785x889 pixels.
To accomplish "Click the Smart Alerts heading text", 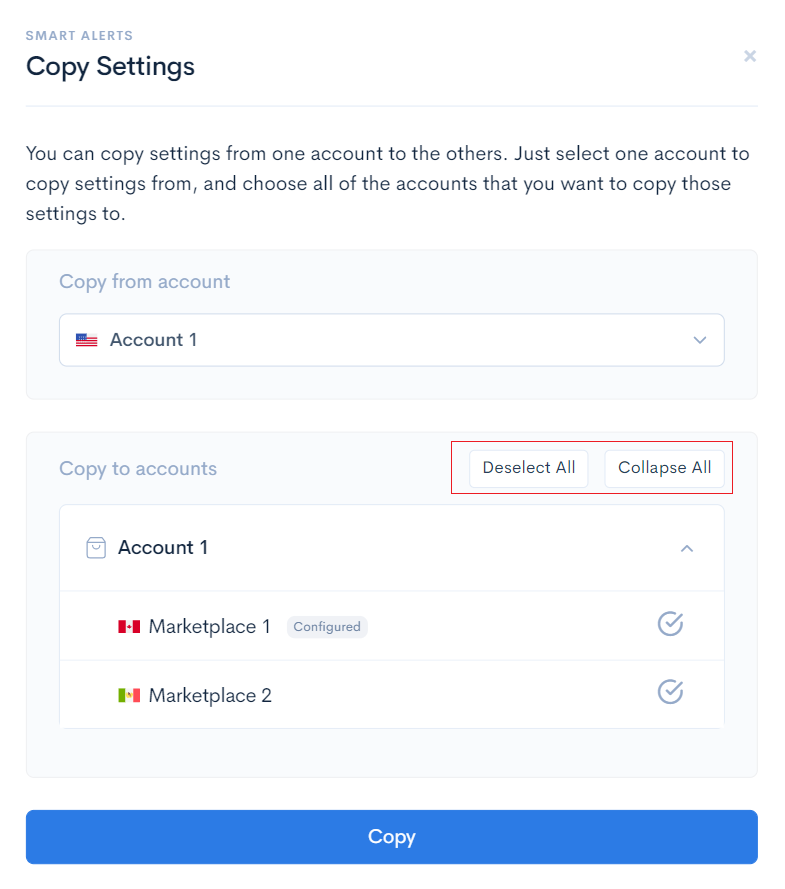I will 79,36.
